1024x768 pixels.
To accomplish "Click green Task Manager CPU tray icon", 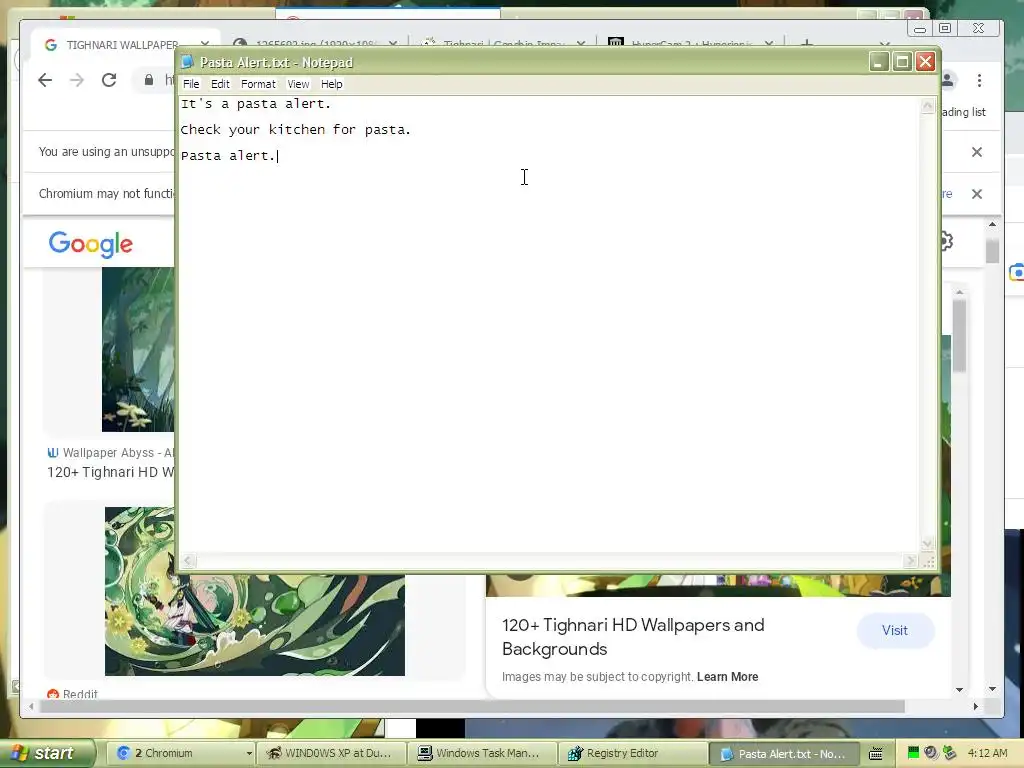I will tap(914, 753).
